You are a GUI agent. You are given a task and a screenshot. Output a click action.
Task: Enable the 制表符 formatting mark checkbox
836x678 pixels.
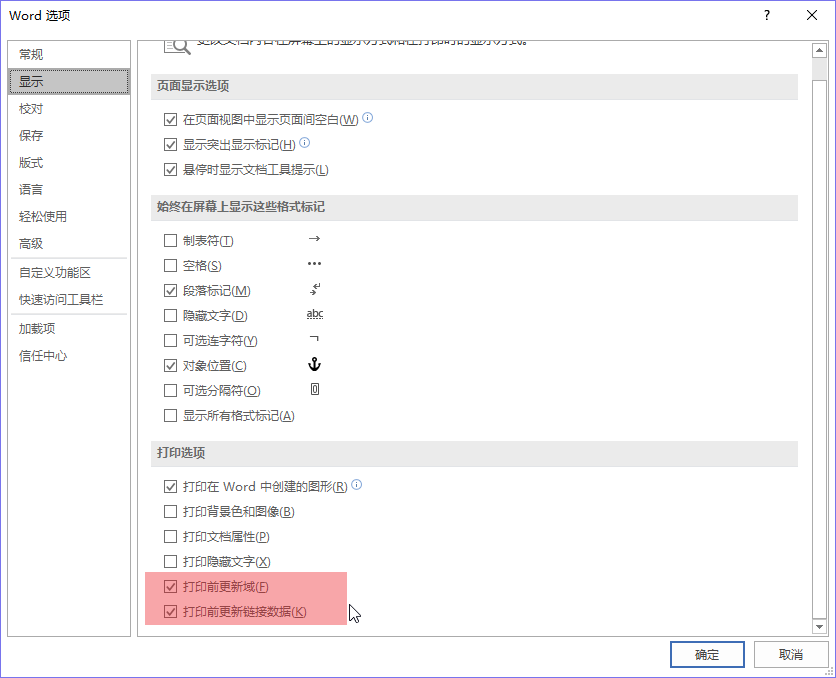[170, 240]
